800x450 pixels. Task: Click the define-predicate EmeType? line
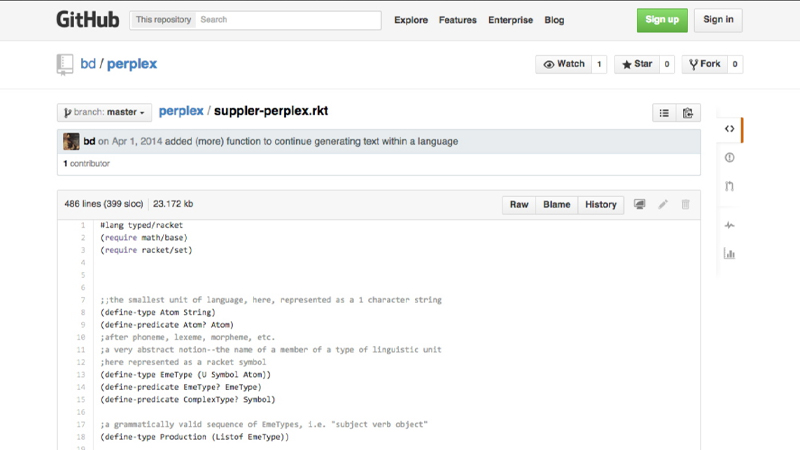(181, 387)
